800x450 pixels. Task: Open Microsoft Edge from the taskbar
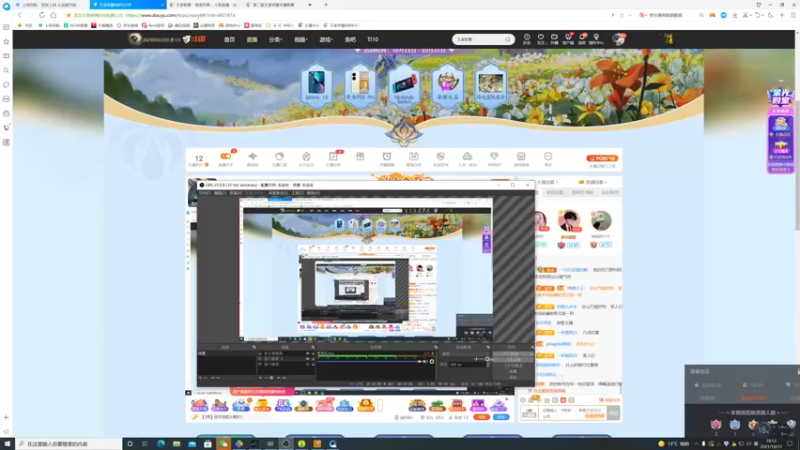pos(161,444)
